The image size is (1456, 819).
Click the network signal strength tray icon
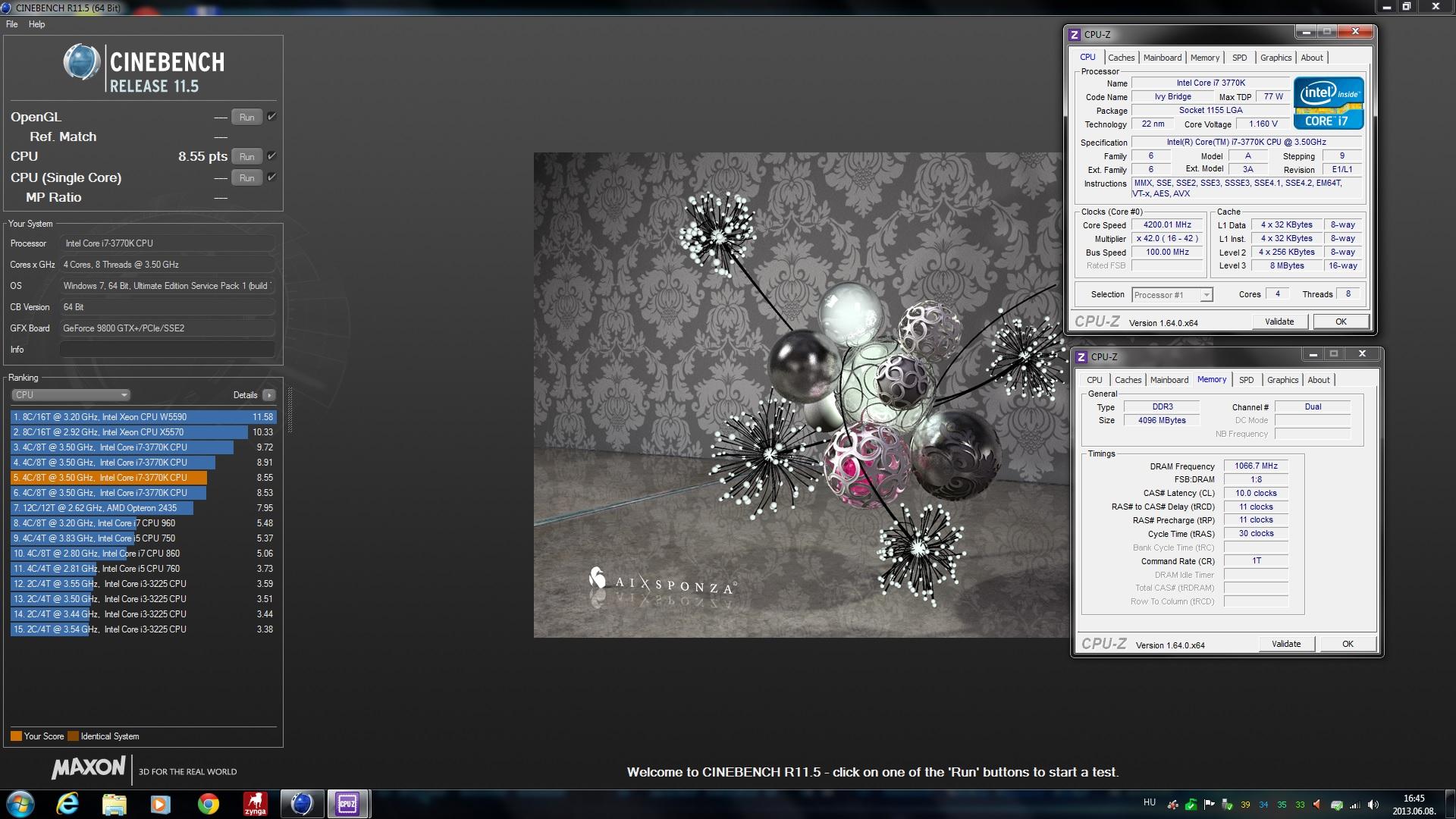tap(1354, 805)
